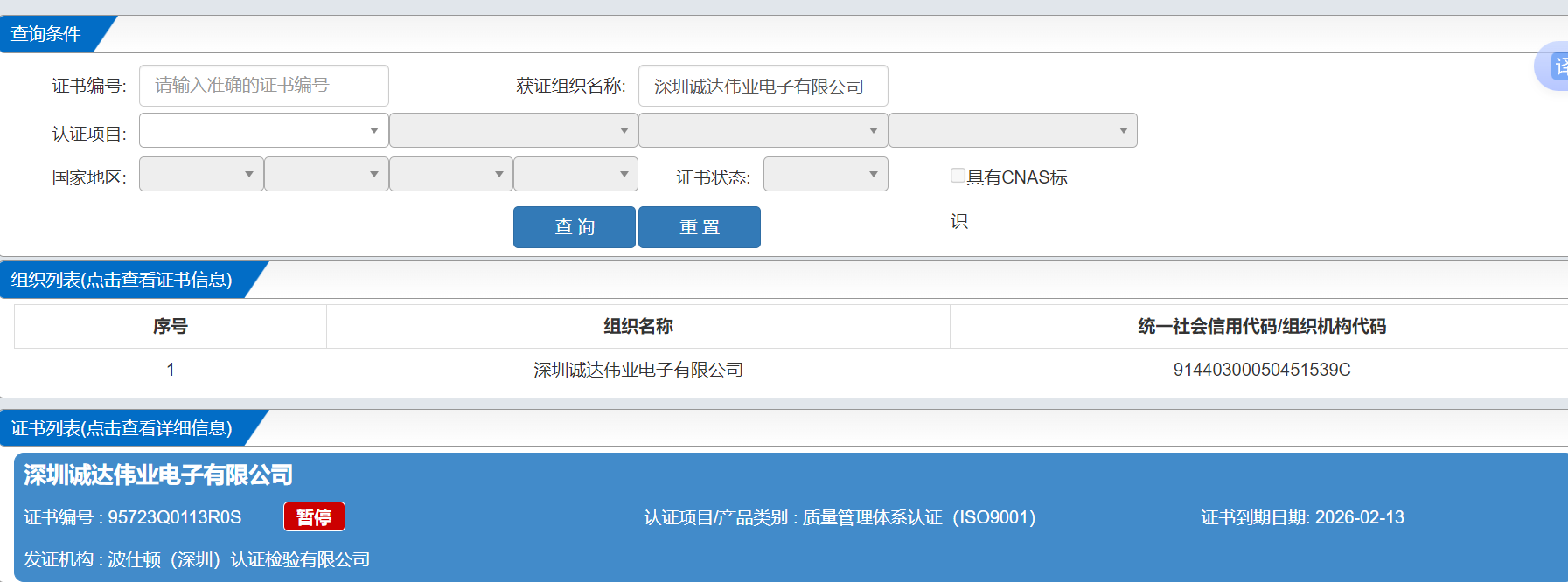The image size is (1568, 582).
Task: Select 深圳诚达伟业电子有限公司 in organization list
Action: click(x=638, y=370)
